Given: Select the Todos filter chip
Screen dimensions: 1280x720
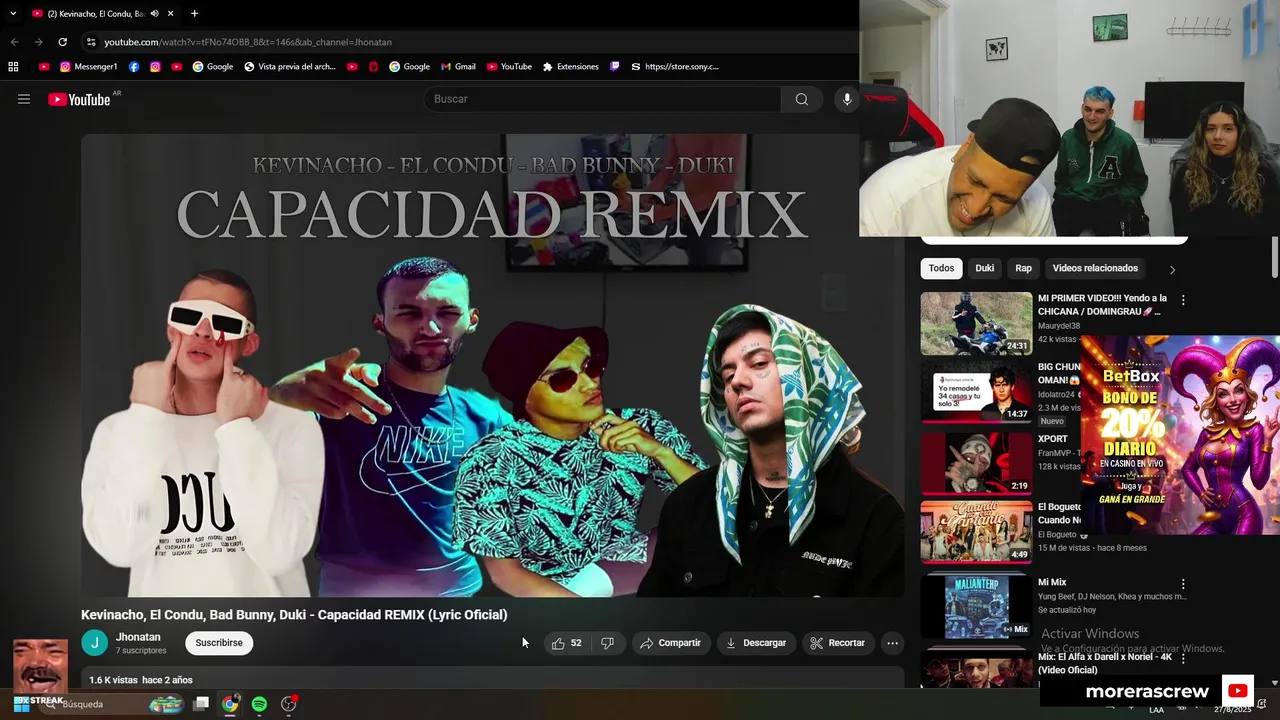Looking at the screenshot, I should [x=941, y=268].
